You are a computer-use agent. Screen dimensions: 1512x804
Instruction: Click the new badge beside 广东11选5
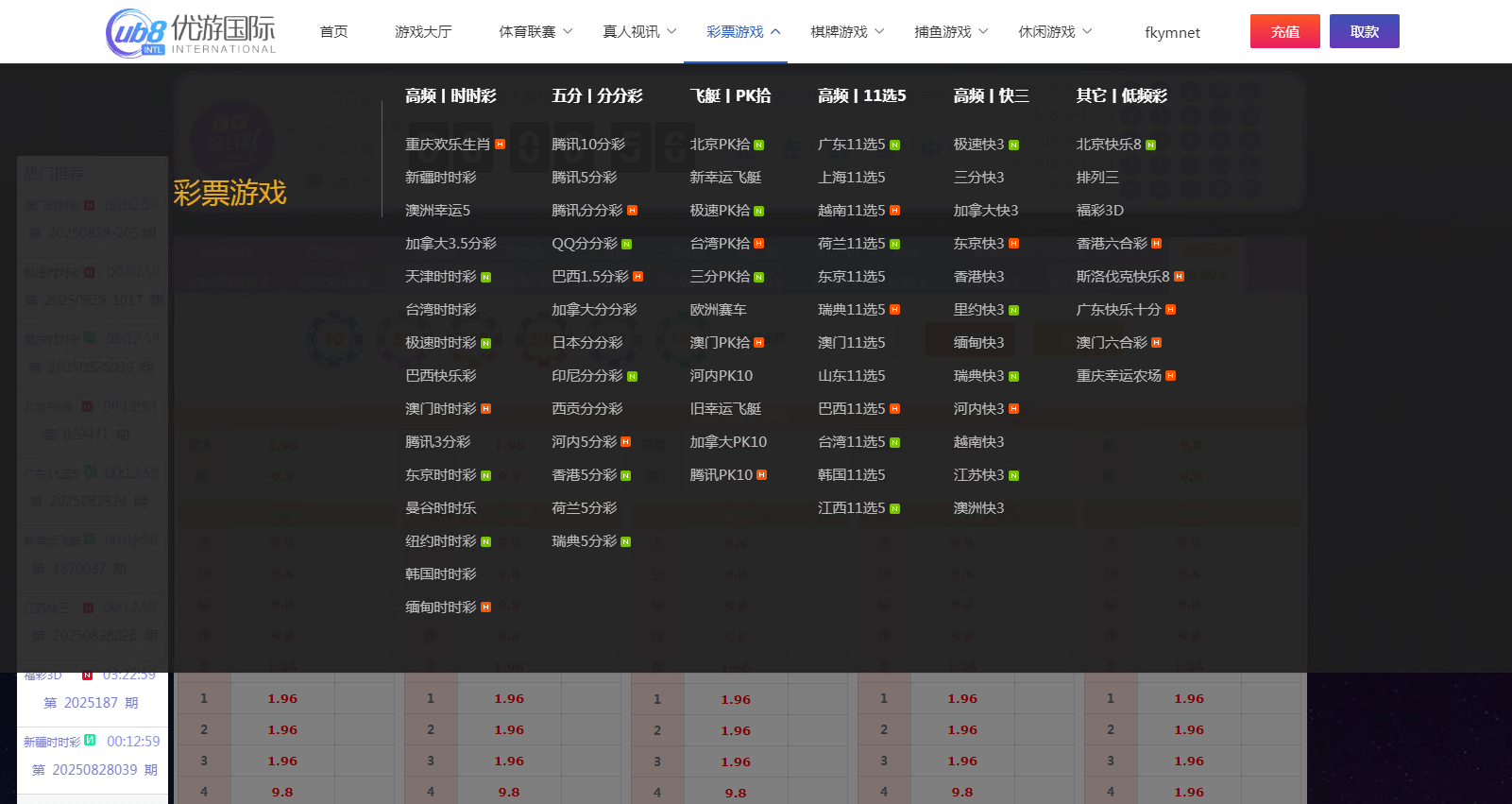pyautogui.click(x=894, y=145)
